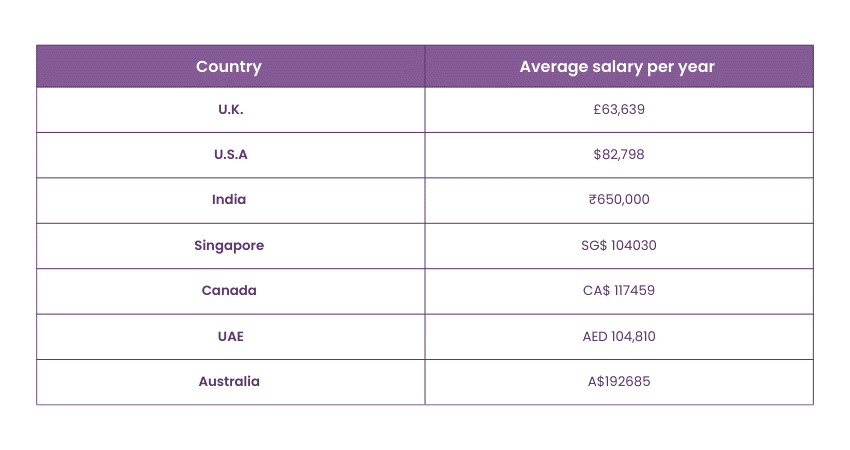Select the £63,639 salary value

619,109
